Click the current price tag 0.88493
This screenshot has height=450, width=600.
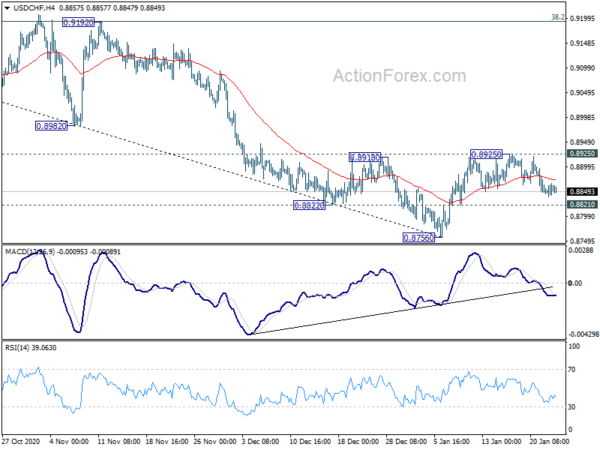click(x=582, y=192)
